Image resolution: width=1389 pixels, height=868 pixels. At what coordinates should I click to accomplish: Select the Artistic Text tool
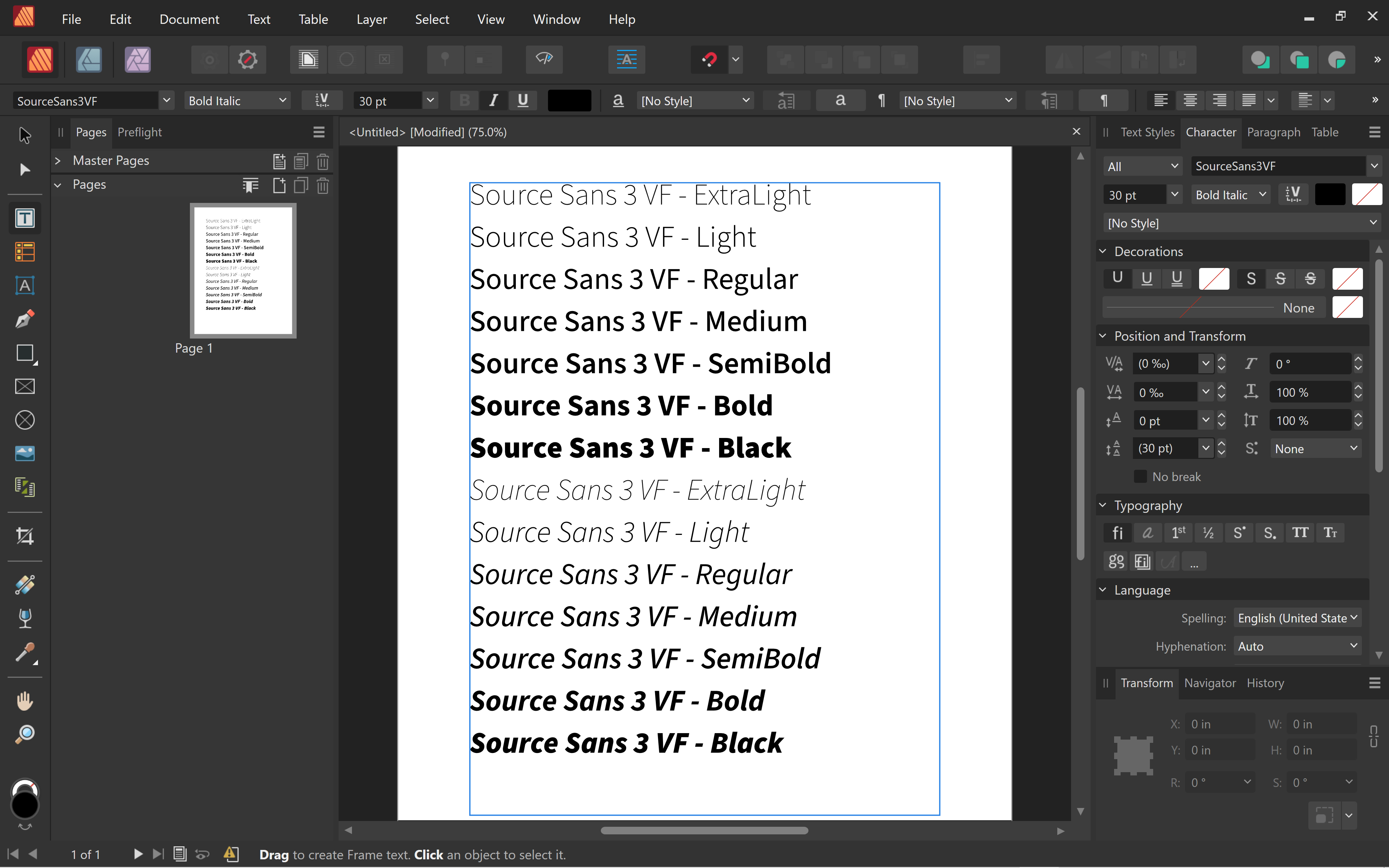(x=25, y=285)
